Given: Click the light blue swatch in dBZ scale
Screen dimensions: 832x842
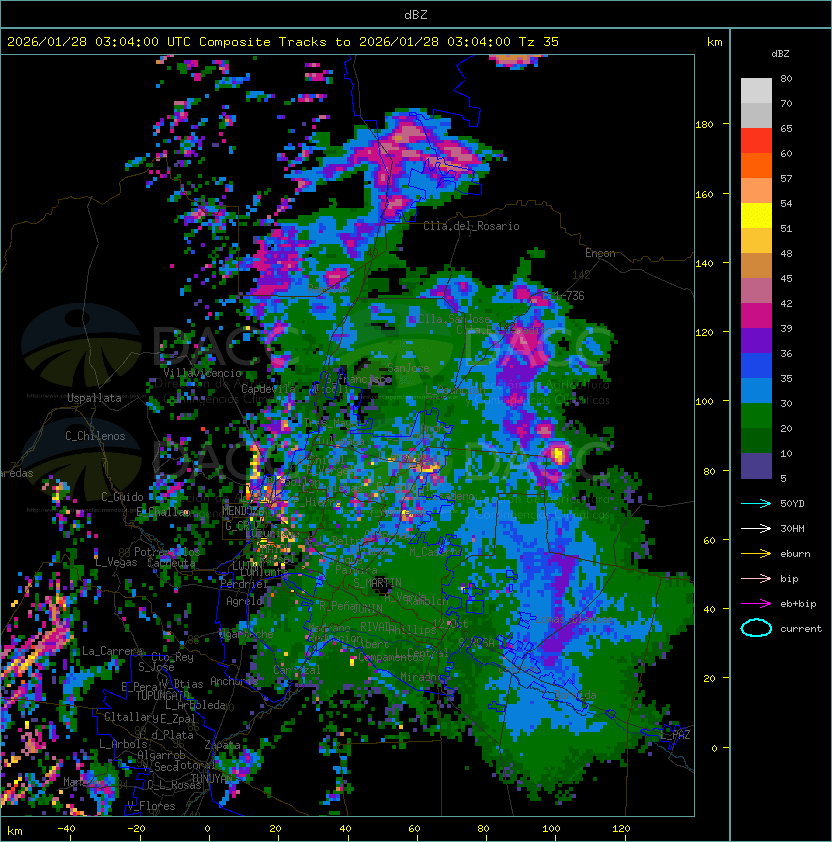Looking at the screenshot, I should coord(756,391).
